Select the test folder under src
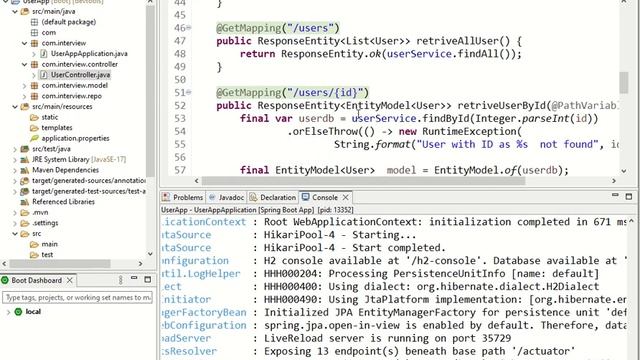 point(47,255)
